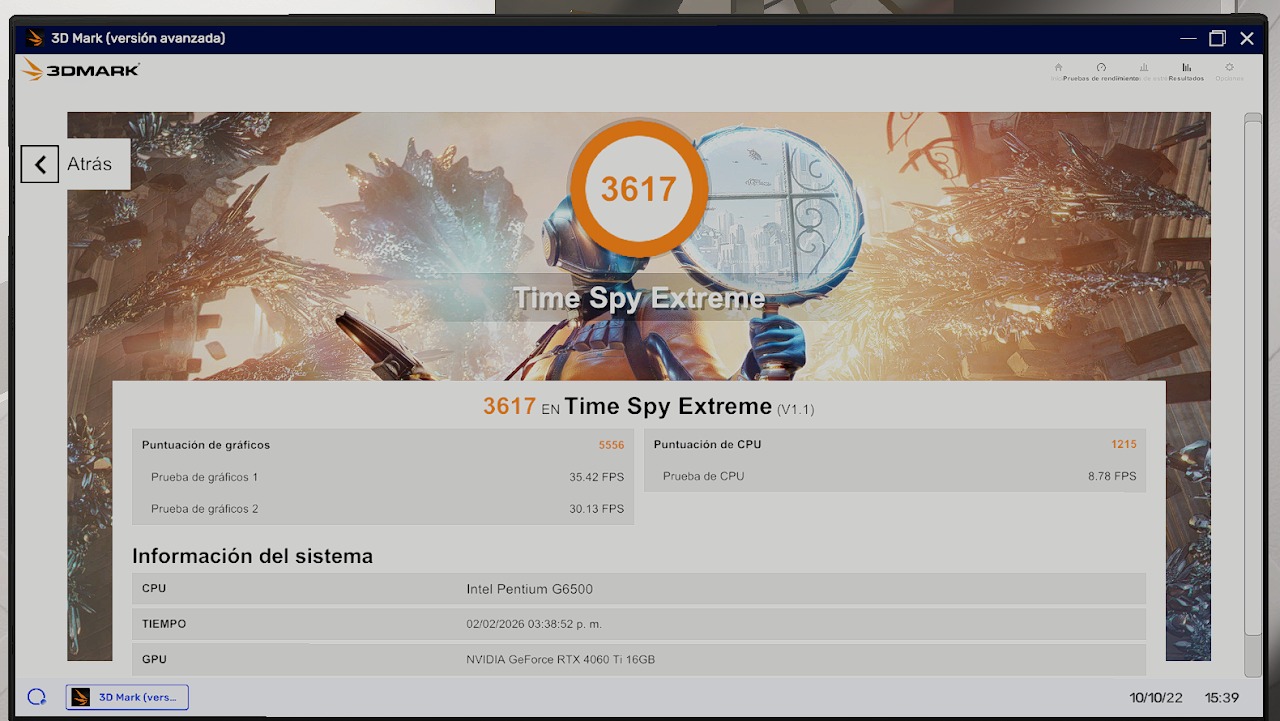Click the CPU Intel Pentium G6500 row
Screen dimensions: 1280x721
click(638, 589)
